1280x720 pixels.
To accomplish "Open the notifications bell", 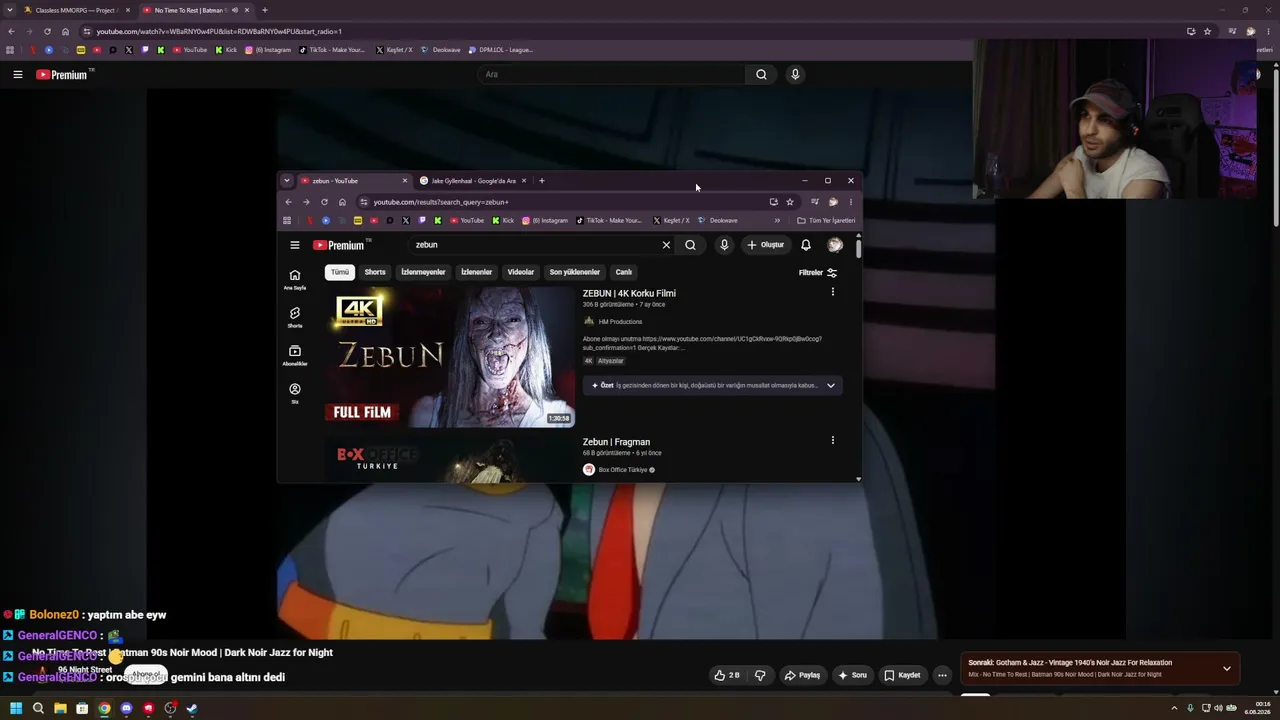I will tap(806, 245).
